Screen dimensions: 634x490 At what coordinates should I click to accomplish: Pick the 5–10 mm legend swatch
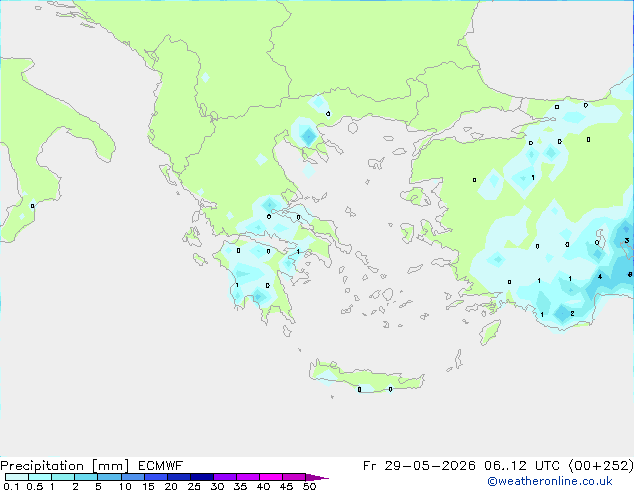click(x=109, y=477)
